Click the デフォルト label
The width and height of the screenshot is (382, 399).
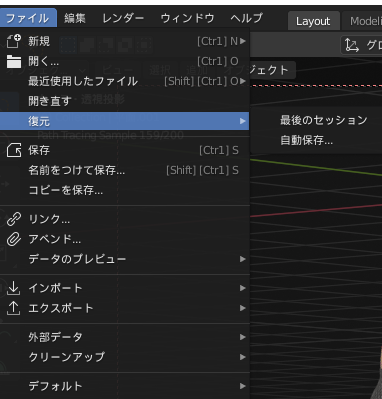pyautogui.click(x=55, y=386)
